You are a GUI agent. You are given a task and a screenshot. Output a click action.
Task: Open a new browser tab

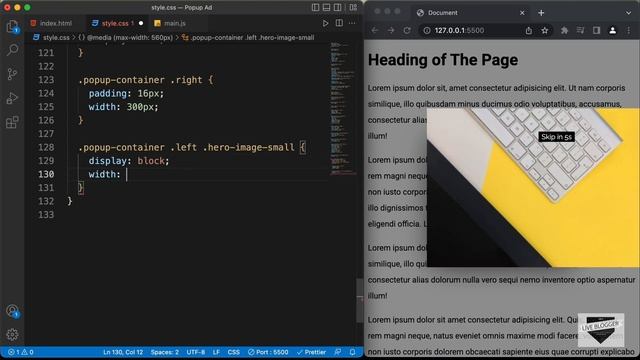point(541,13)
